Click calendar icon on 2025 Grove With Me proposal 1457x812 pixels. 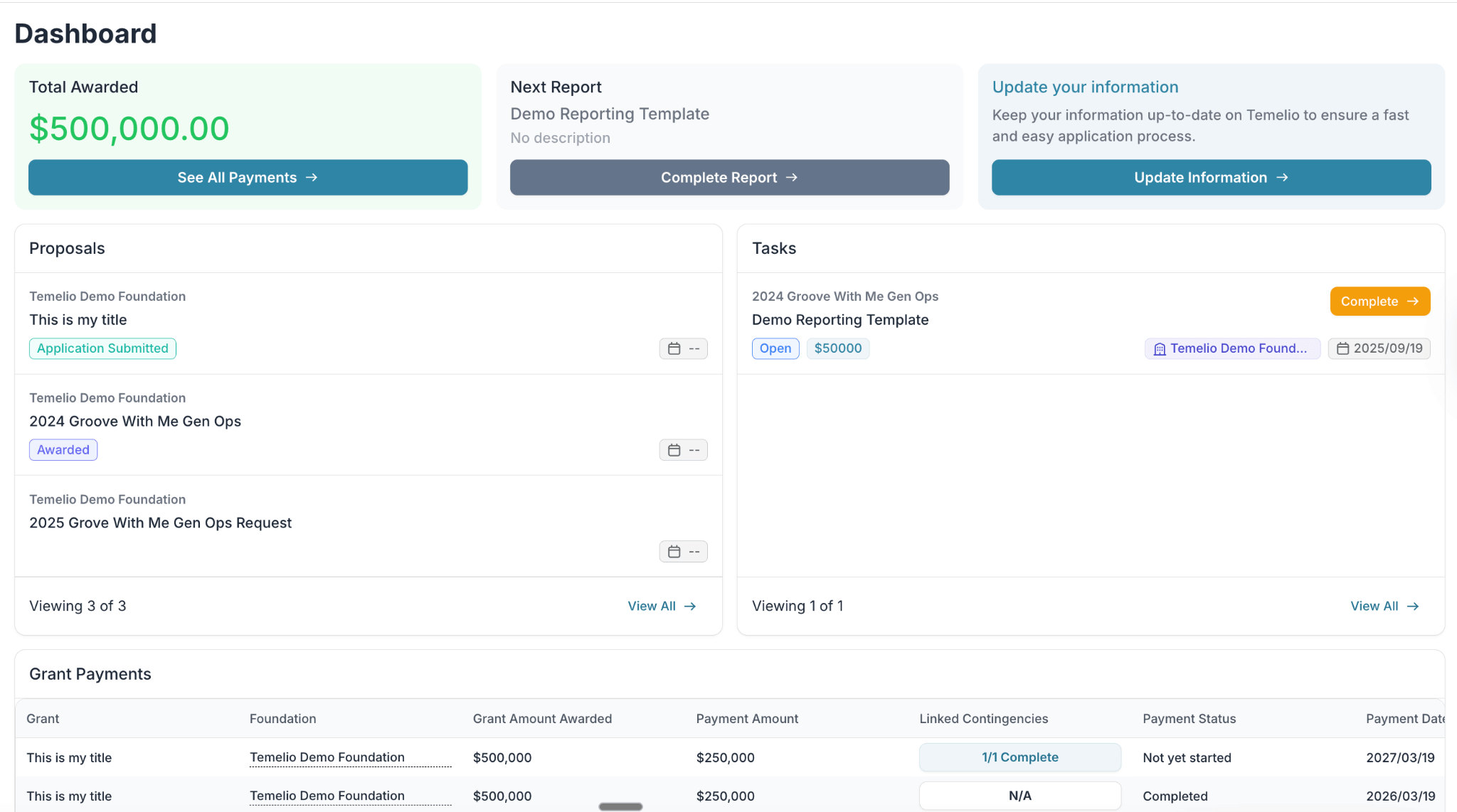click(674, 552)
